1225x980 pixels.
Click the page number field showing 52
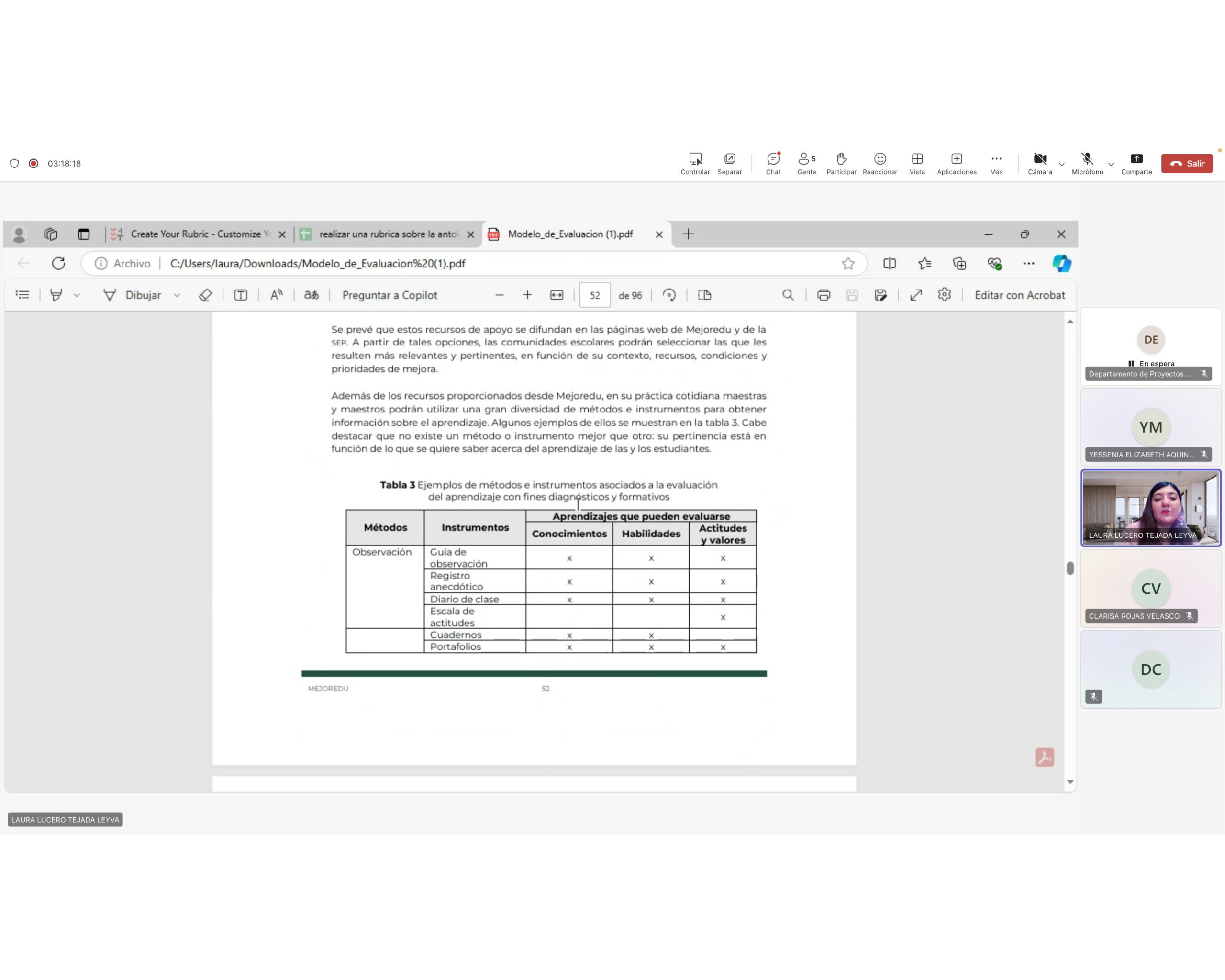595,295
